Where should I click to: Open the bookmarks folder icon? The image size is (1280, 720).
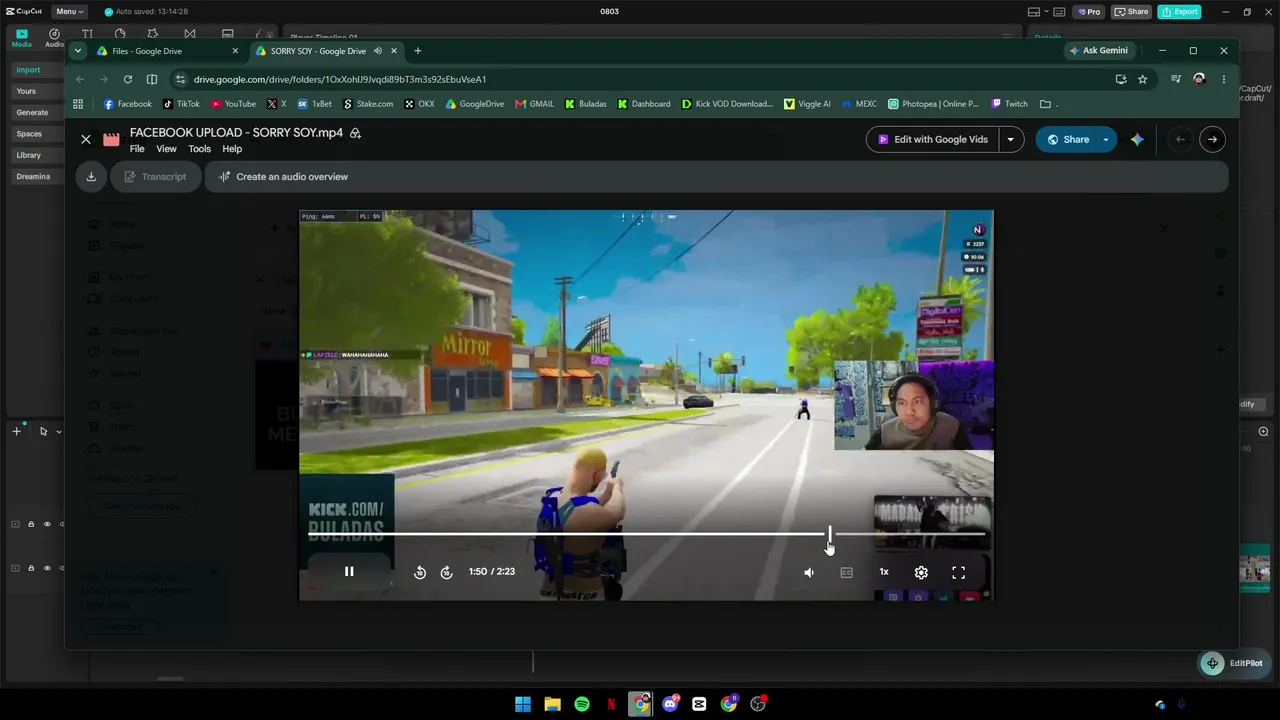point(1045,104)
